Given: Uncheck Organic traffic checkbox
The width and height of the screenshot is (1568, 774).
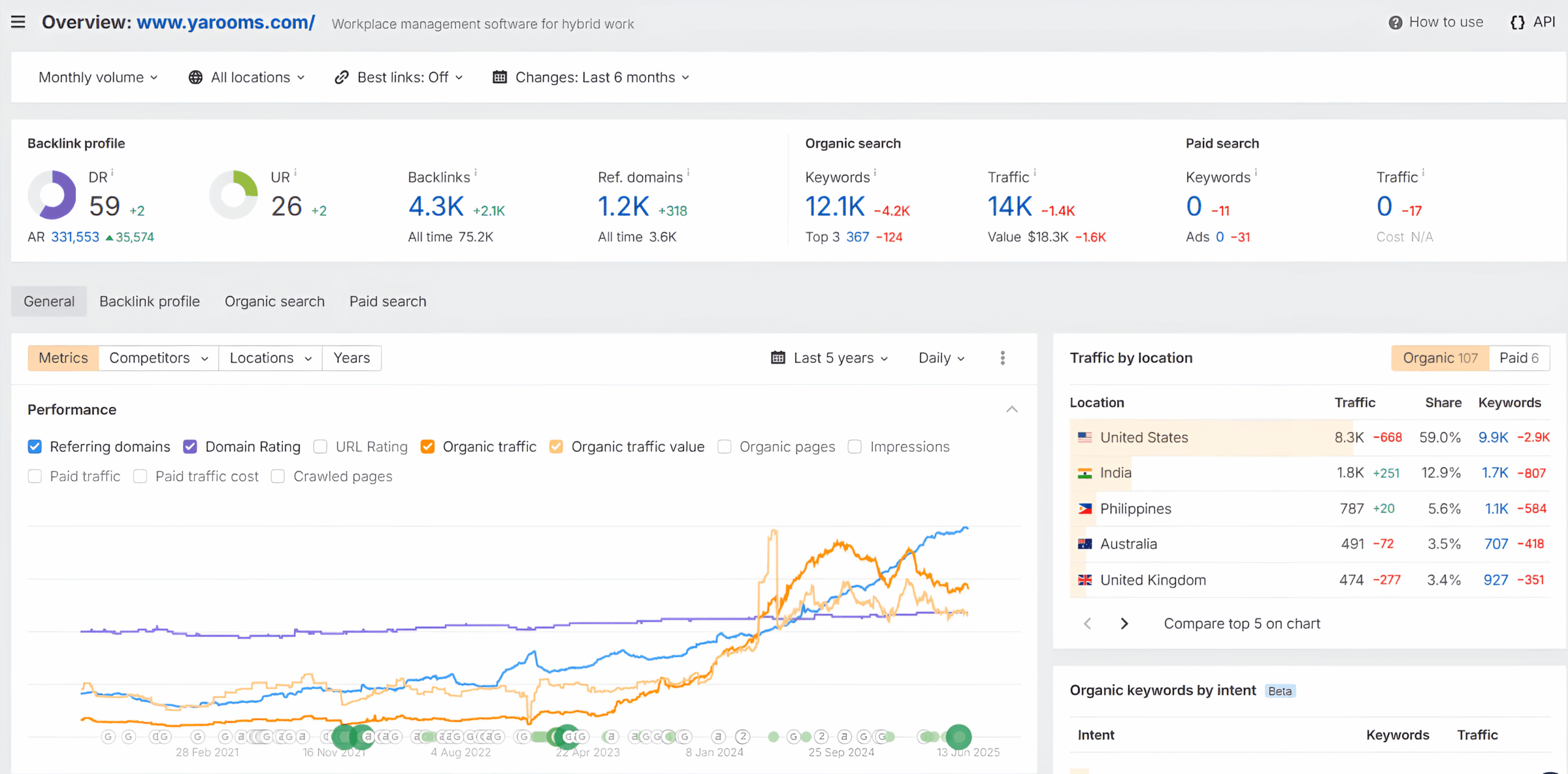Looking at the screenshot, I should (x=428, y=446).
